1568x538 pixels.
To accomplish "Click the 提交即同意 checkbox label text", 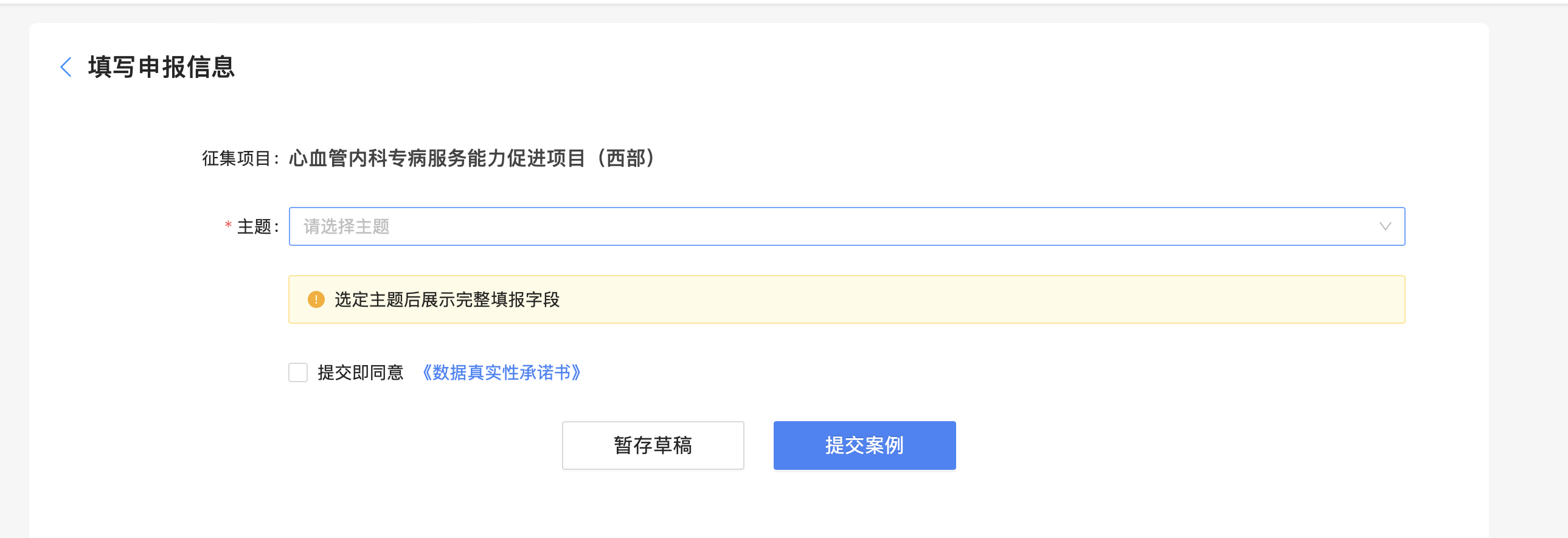I will (x=360, y=372).
